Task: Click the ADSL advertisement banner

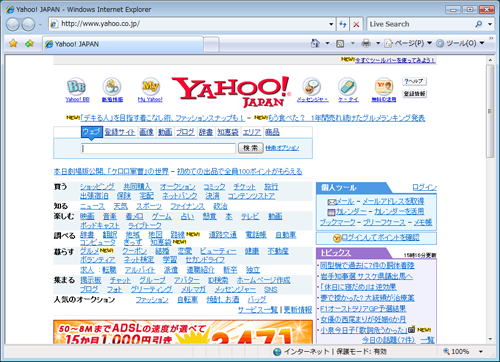Action: point(183,332)
